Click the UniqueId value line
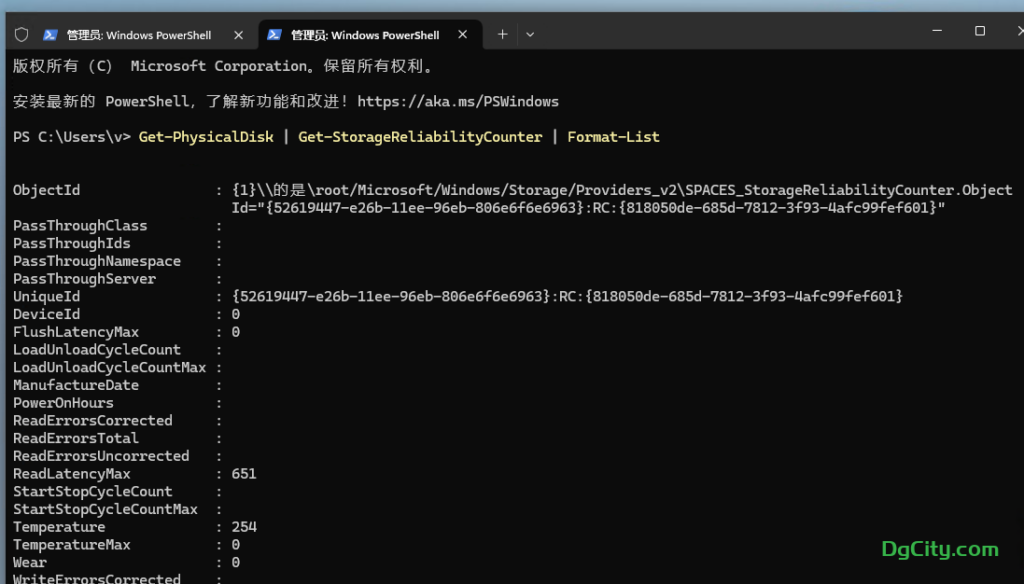This screenshot has width=1024, height=584. (x=566, y=297)
